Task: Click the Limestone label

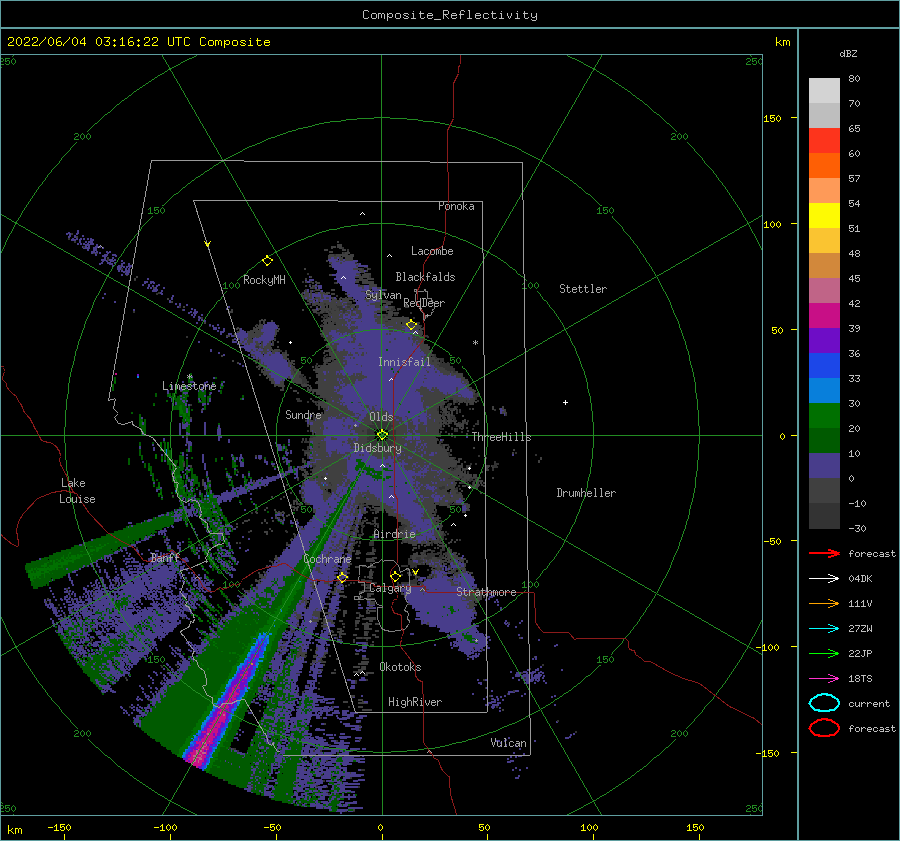Action: pyautogui.click(x=189, y=386)
